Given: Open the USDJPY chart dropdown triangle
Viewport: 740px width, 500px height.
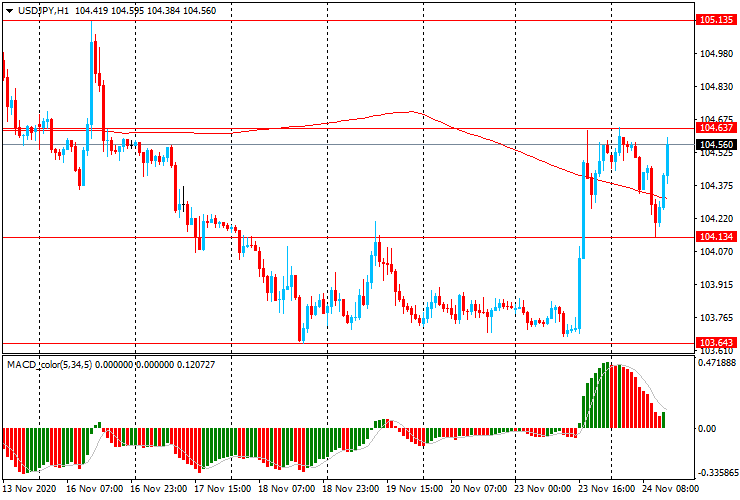Looking at the screenshot, I should click(x=9, y=11).
